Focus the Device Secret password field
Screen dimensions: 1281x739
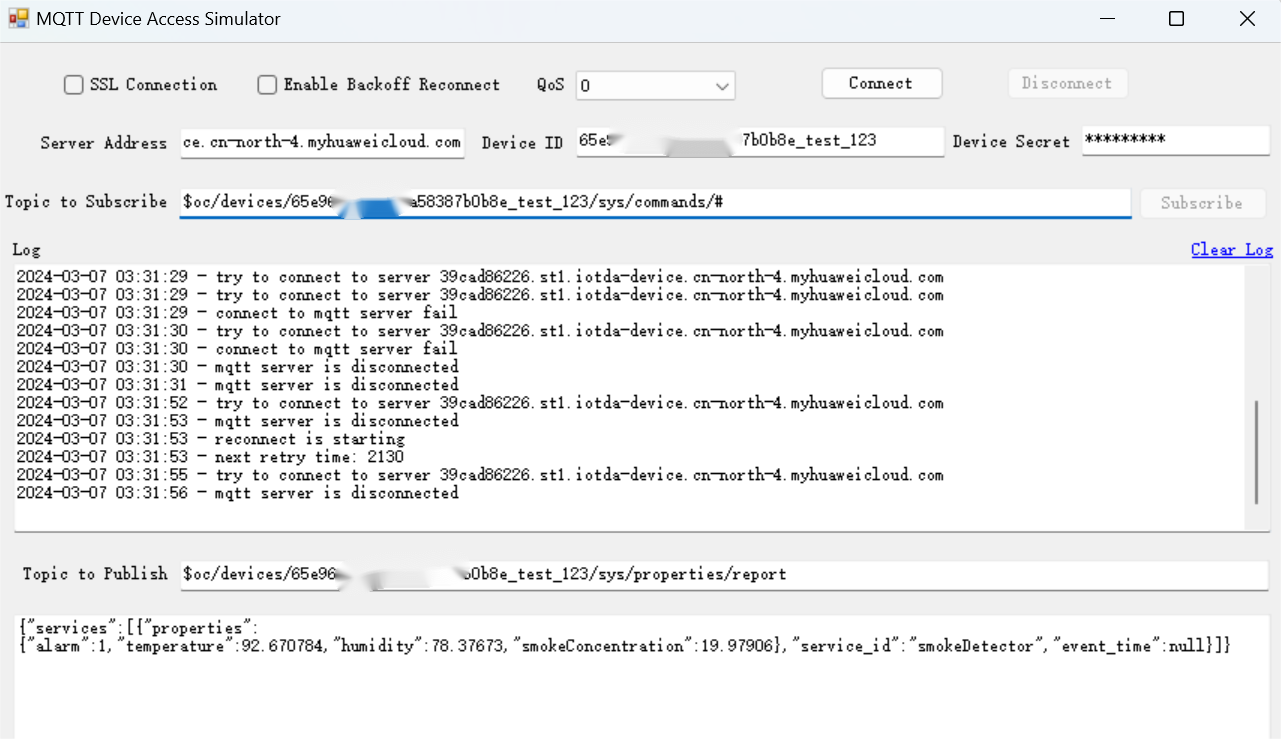(x=1174, y=142)
